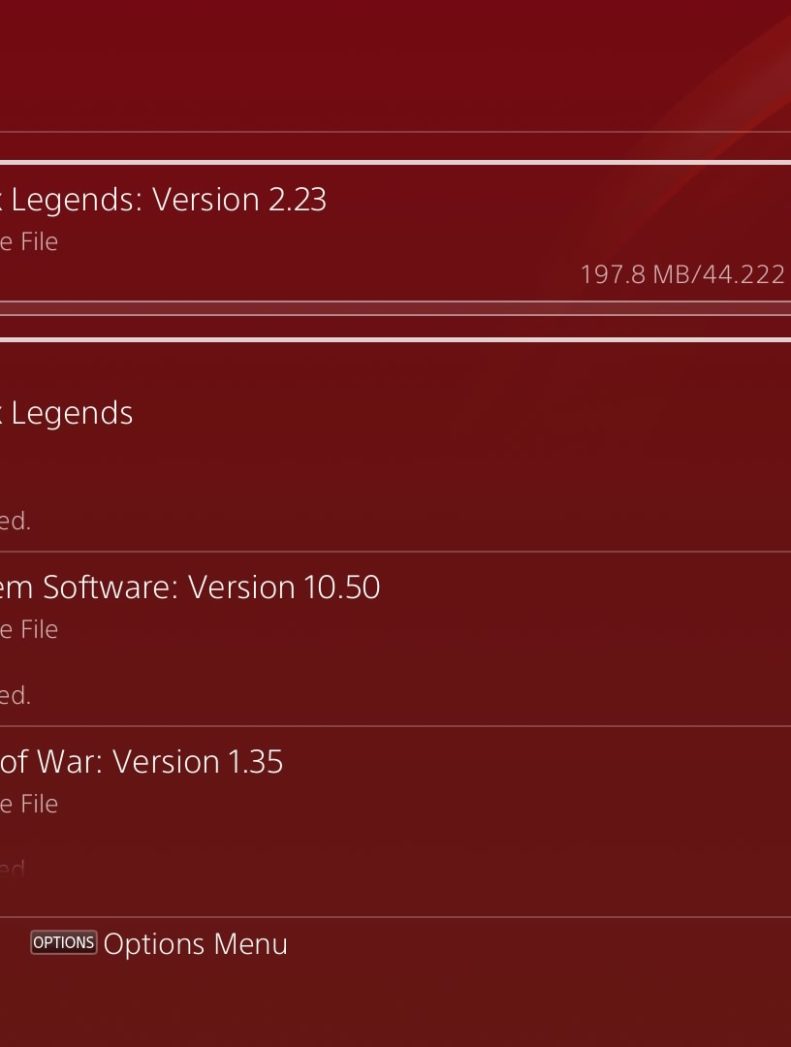791x1047 pixels.
Task: Open the Options Menu label
Action: (x=195, y=944)
